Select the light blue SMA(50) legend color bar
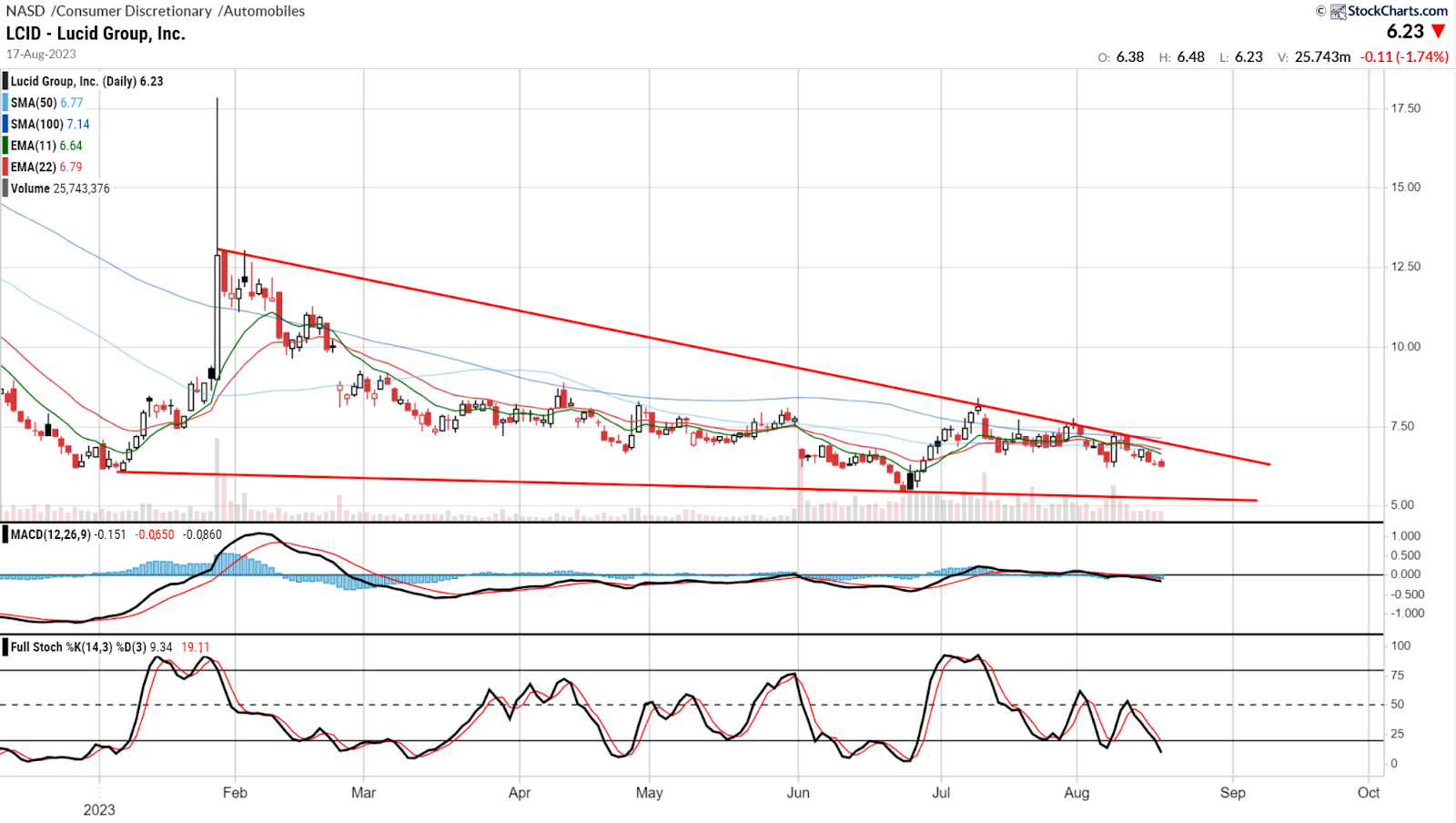 pos(5,103)
